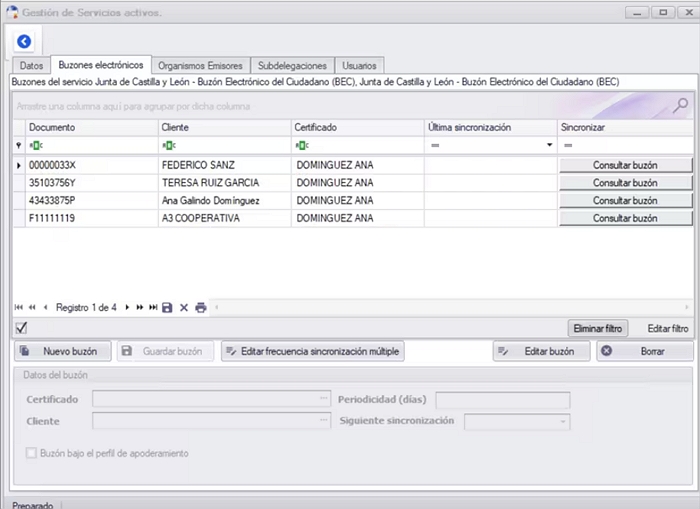
Task: Click the Registro 1 de 4 label
Action: [86, 307]
